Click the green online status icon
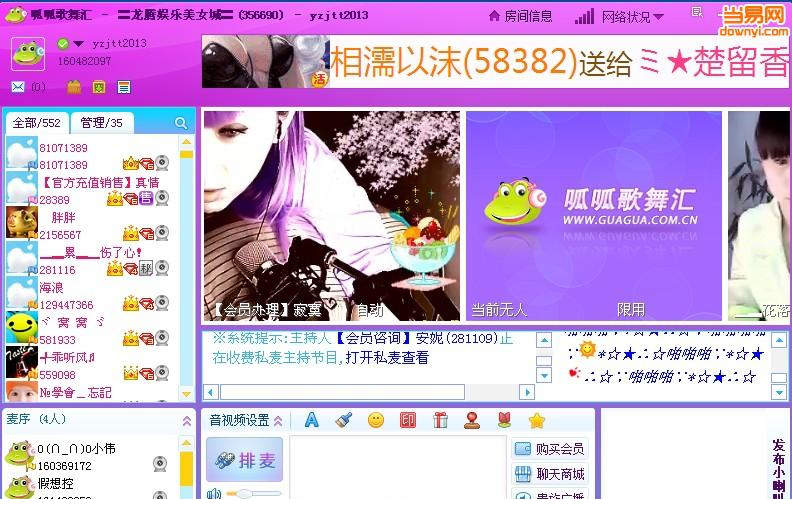The image size is (792, 518). 63,44
